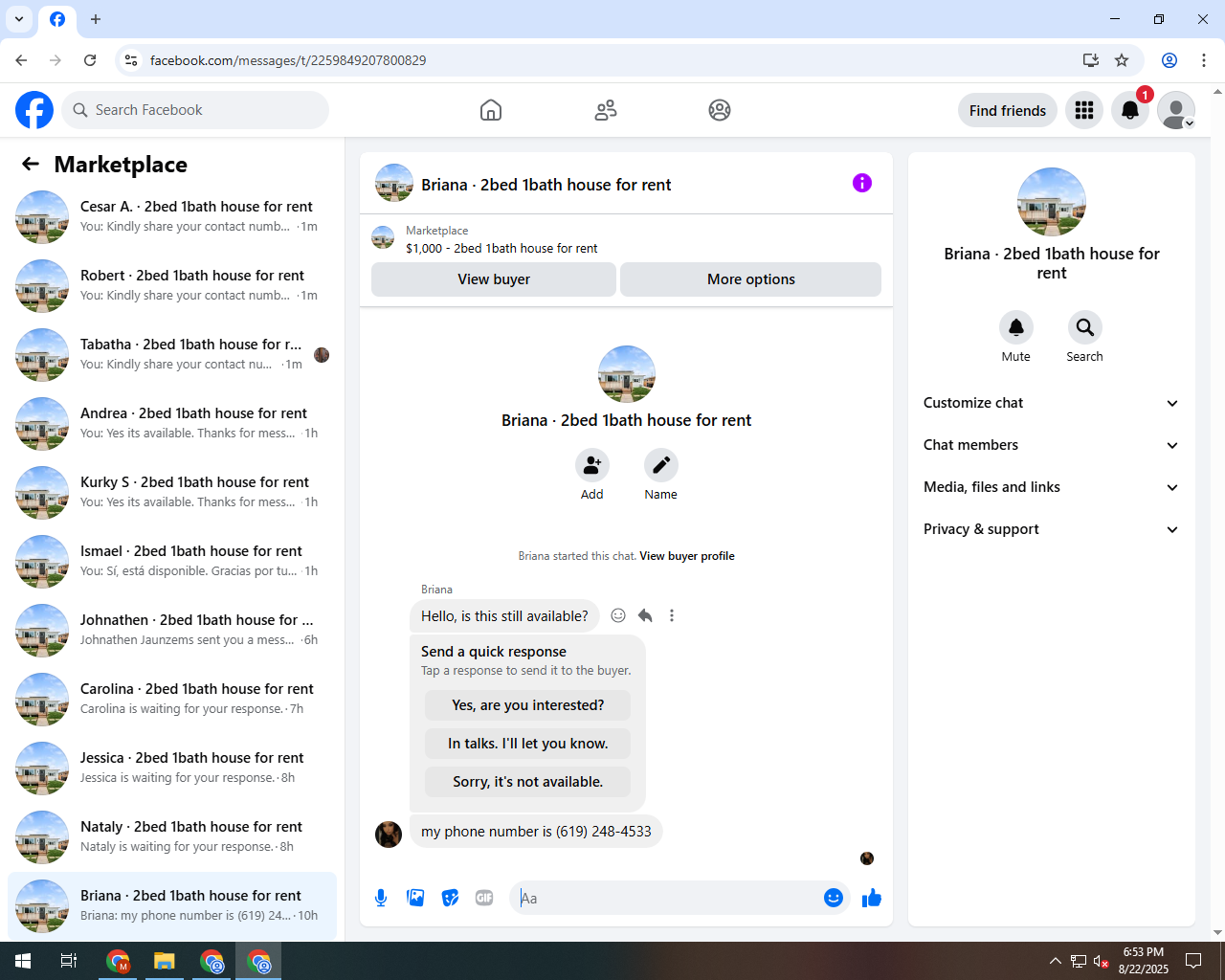The image size is (1225, 980).
Task: React to 'Hello, is this still available?' message
Action: [x=618, y=615]
